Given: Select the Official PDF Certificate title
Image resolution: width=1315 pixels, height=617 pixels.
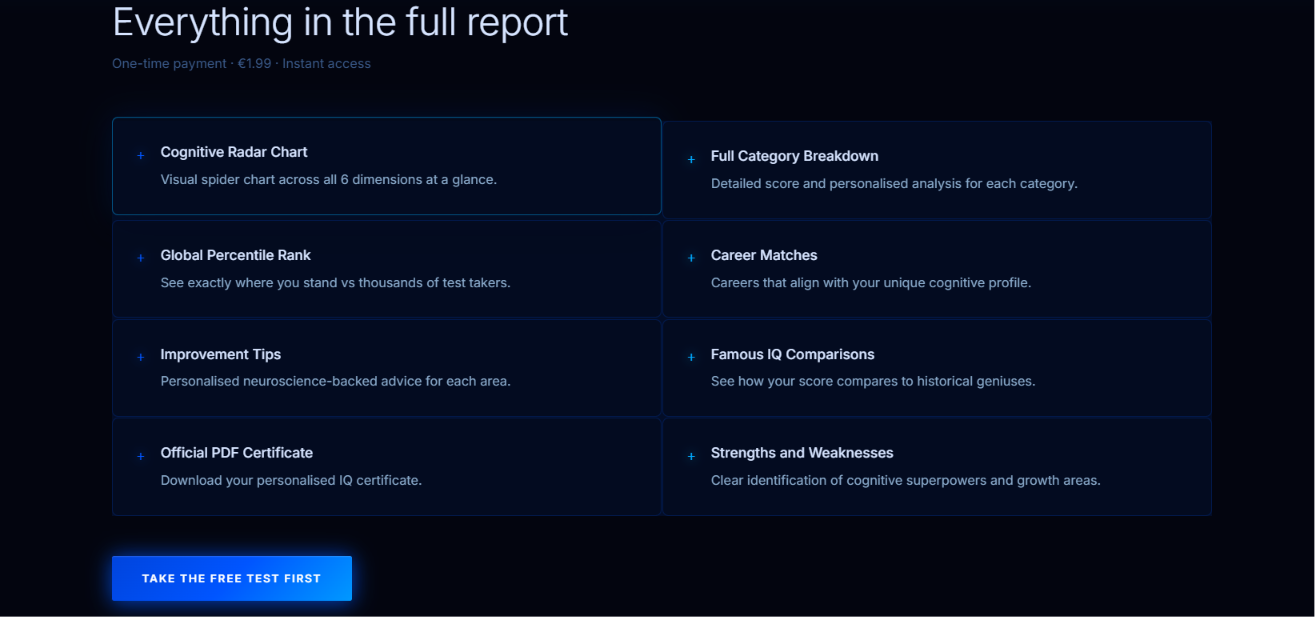Looking at the screenshot, I should point(237,453).
